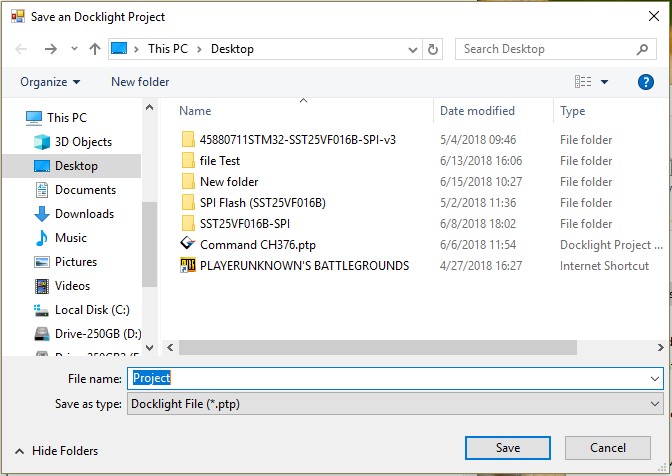
Task: Refresh the Desktop folder view
Action: tap(433, 49)
